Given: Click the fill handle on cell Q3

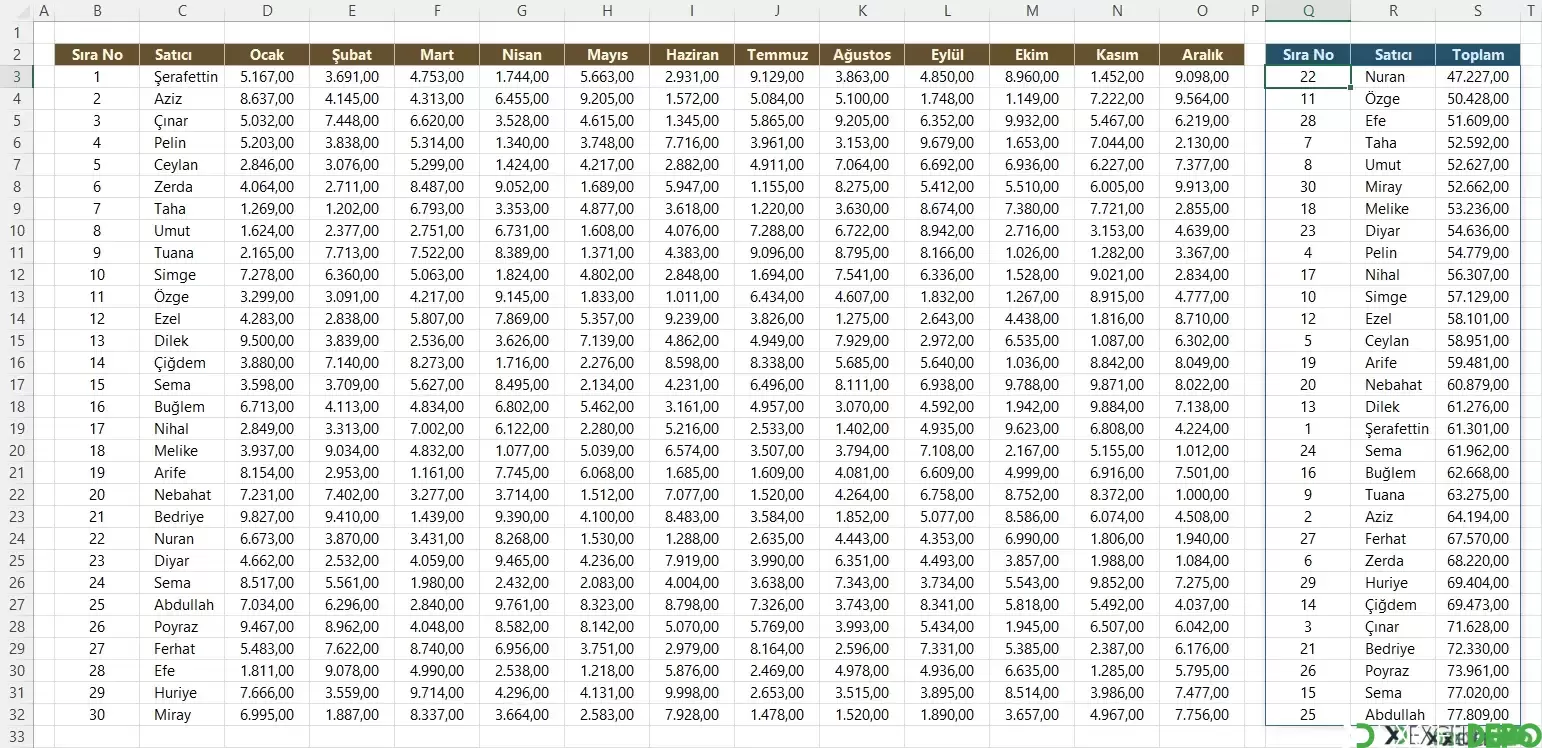Looking at the screenshot, I should tap(1350, 88).
